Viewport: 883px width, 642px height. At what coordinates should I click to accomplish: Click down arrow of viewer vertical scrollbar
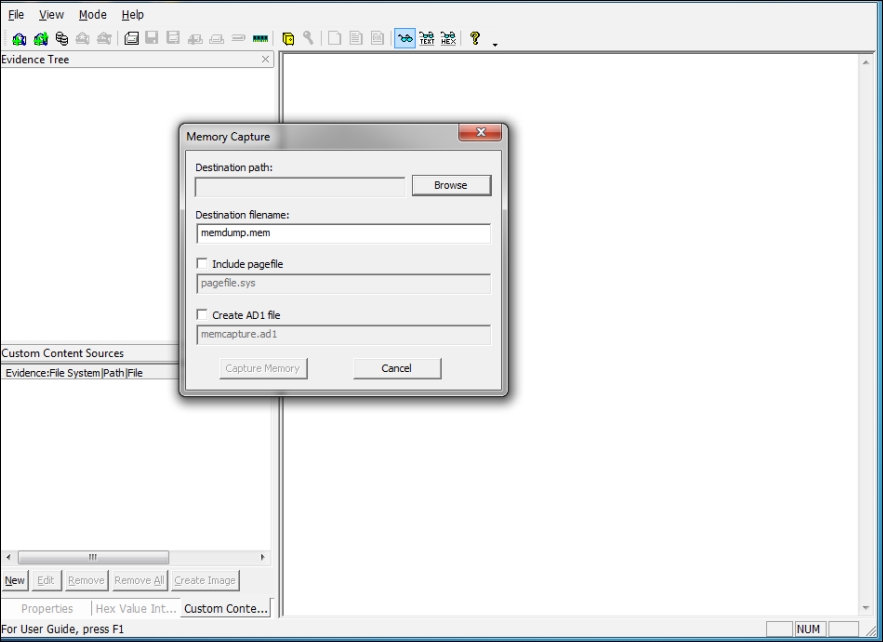[866, 608]
